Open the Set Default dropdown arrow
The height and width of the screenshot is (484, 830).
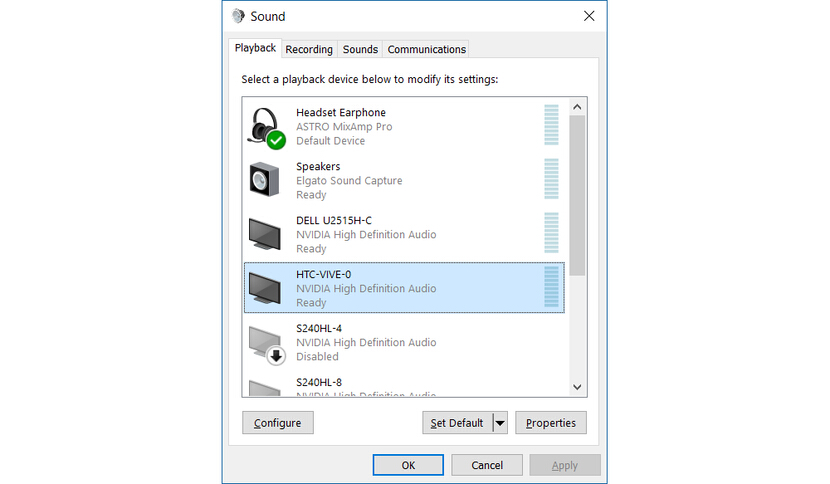[x=500, y=423]
